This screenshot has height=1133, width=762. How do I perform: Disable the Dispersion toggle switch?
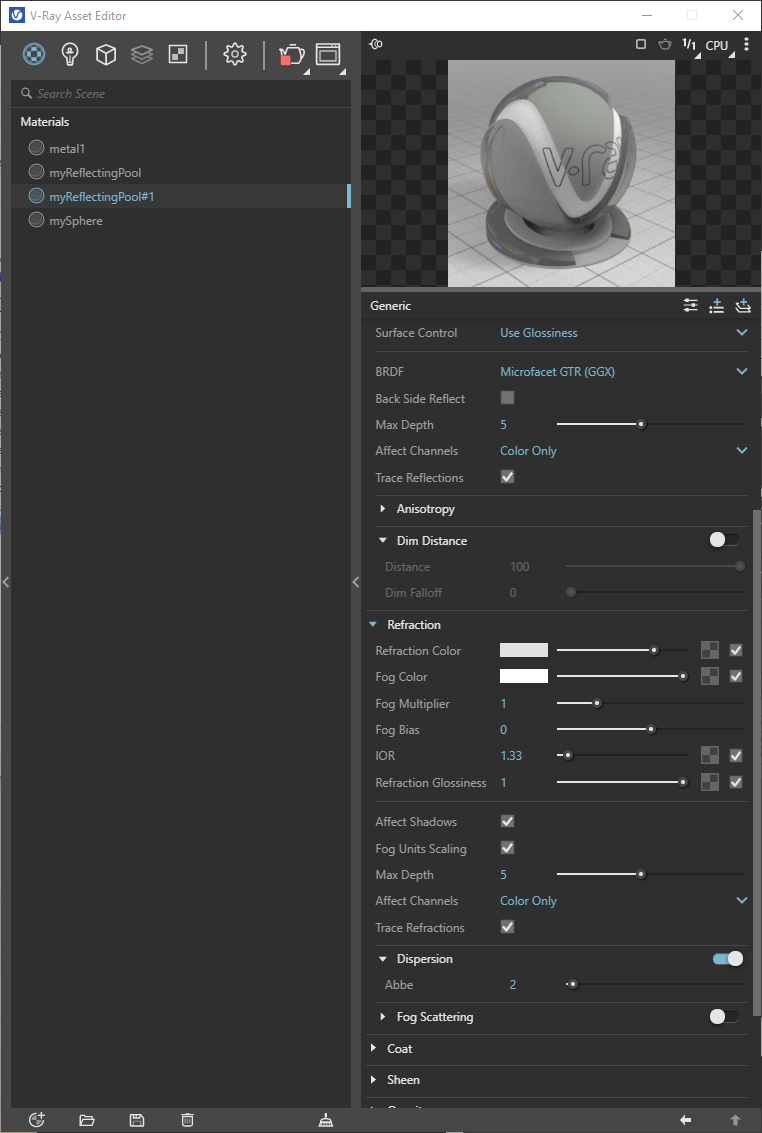click(x=727, y=959)
